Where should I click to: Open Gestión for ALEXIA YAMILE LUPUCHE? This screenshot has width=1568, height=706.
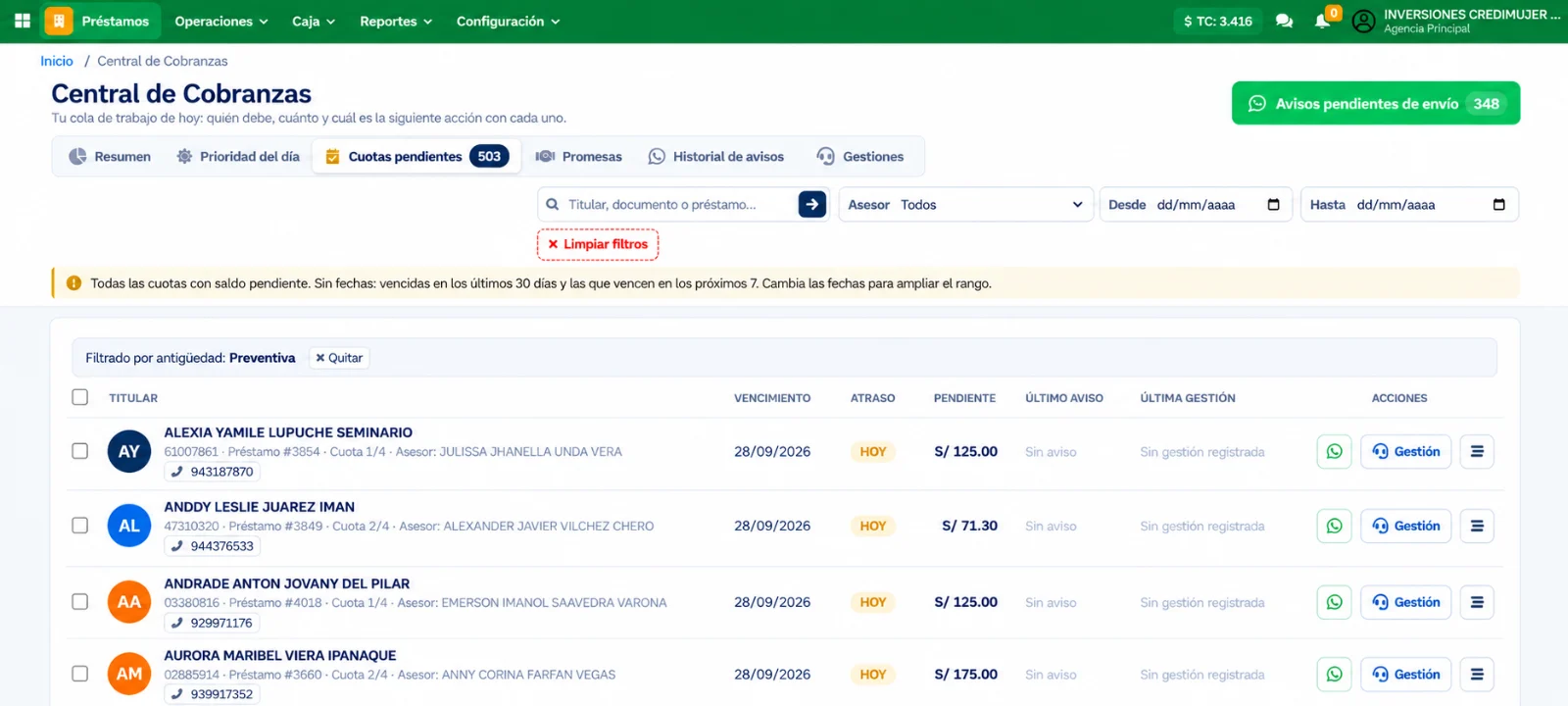point(1405,452)
